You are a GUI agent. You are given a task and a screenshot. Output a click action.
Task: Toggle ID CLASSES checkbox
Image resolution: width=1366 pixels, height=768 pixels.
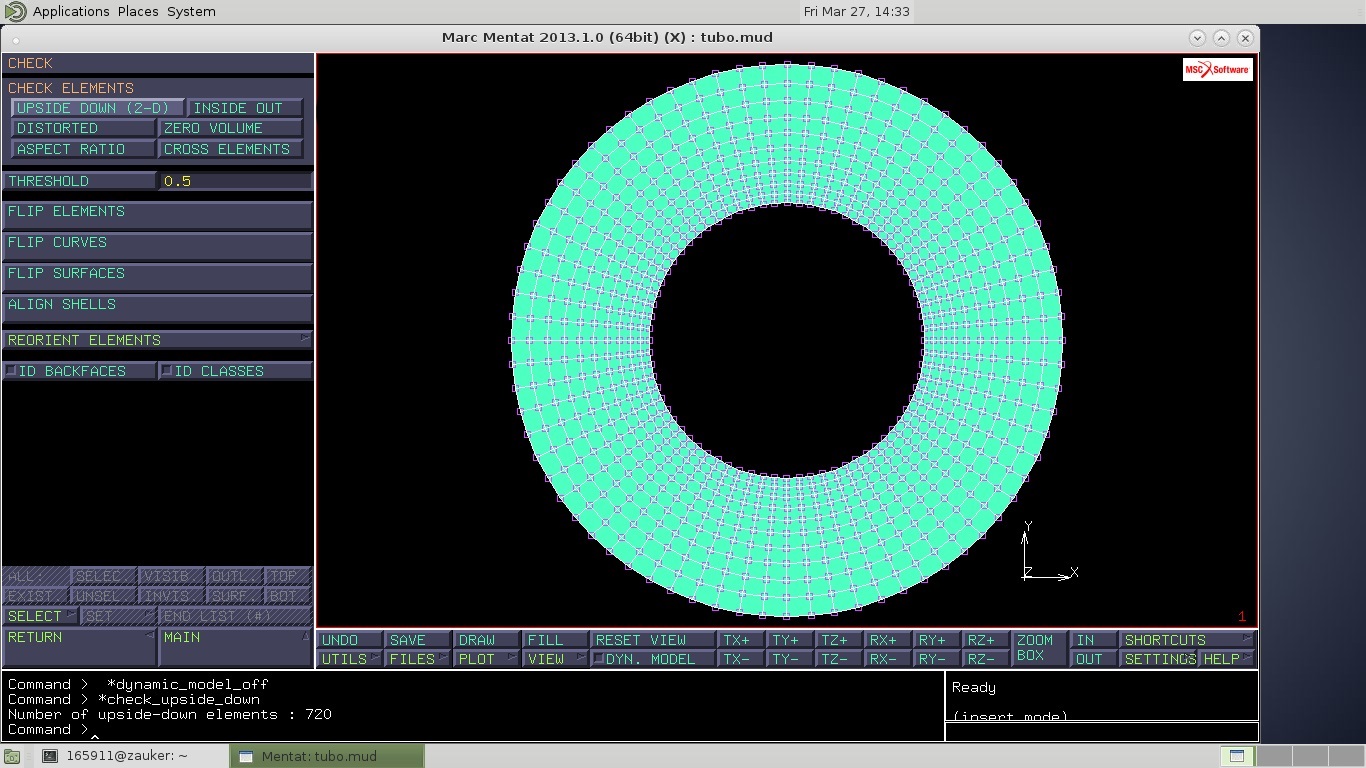[x=236, y=371]
